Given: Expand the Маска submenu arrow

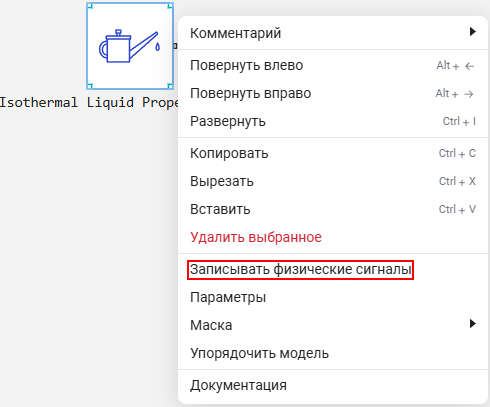Looking at the screenshot, I should 472,324.
